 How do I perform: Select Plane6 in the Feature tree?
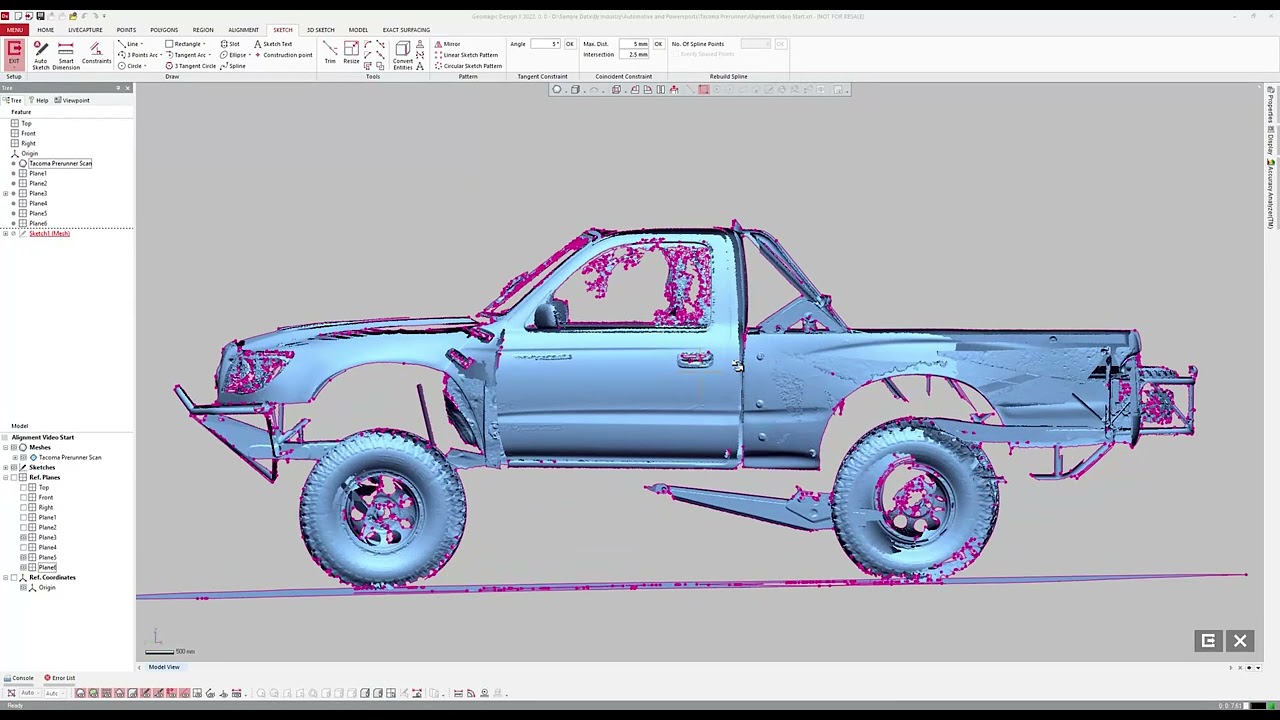click(38, 223)
